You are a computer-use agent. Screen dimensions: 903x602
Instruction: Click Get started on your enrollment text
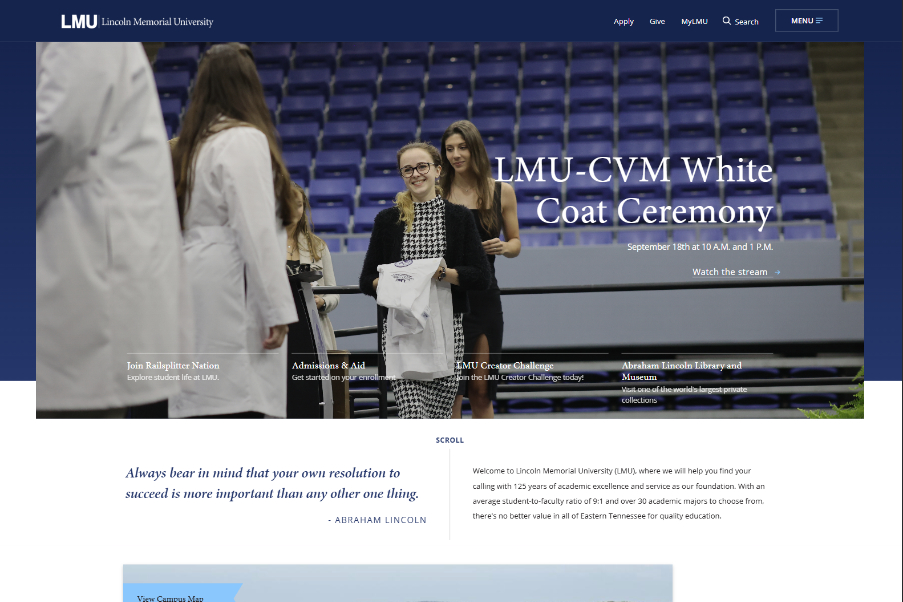(x=343, y=377)
